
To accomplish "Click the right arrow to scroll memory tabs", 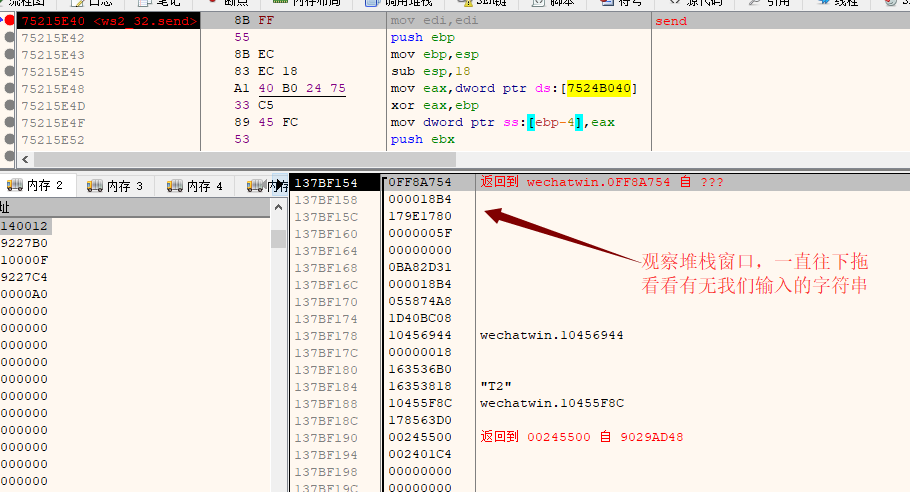I will click(282, 184).
